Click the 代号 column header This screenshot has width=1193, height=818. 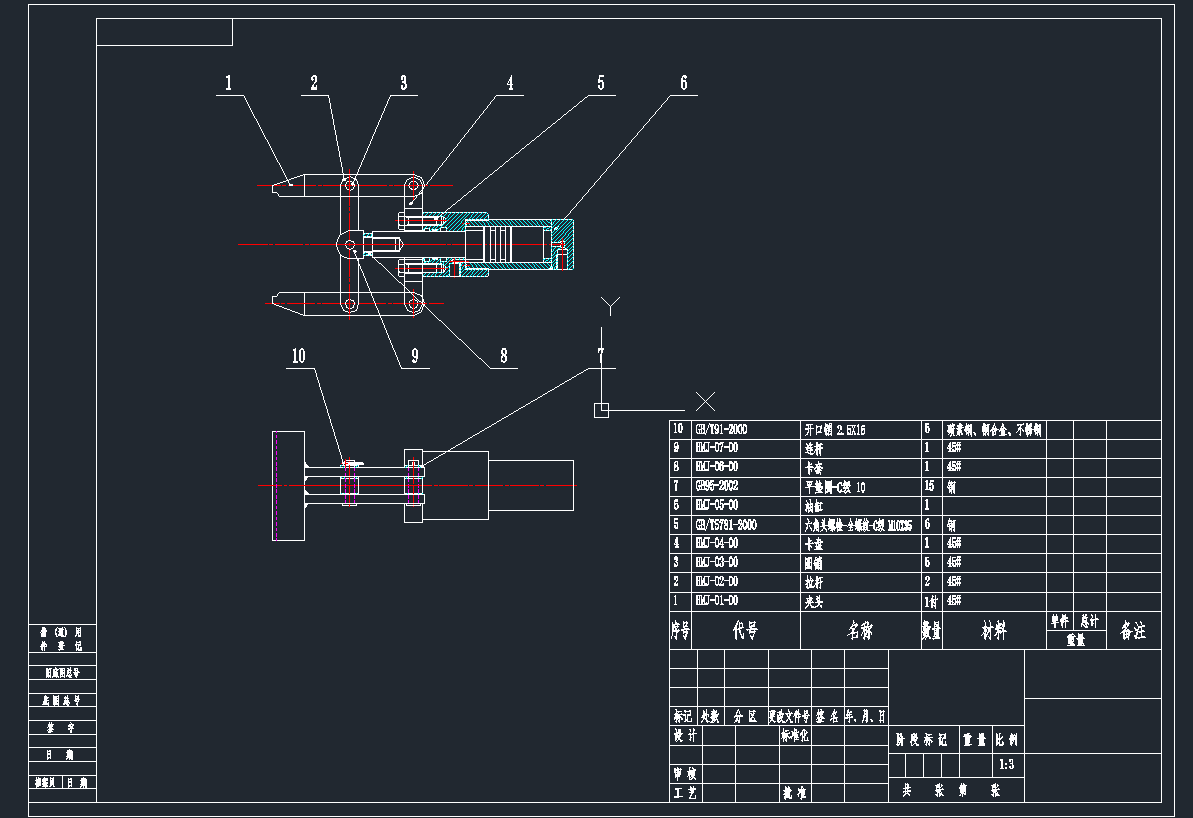(x=746, y=631)
